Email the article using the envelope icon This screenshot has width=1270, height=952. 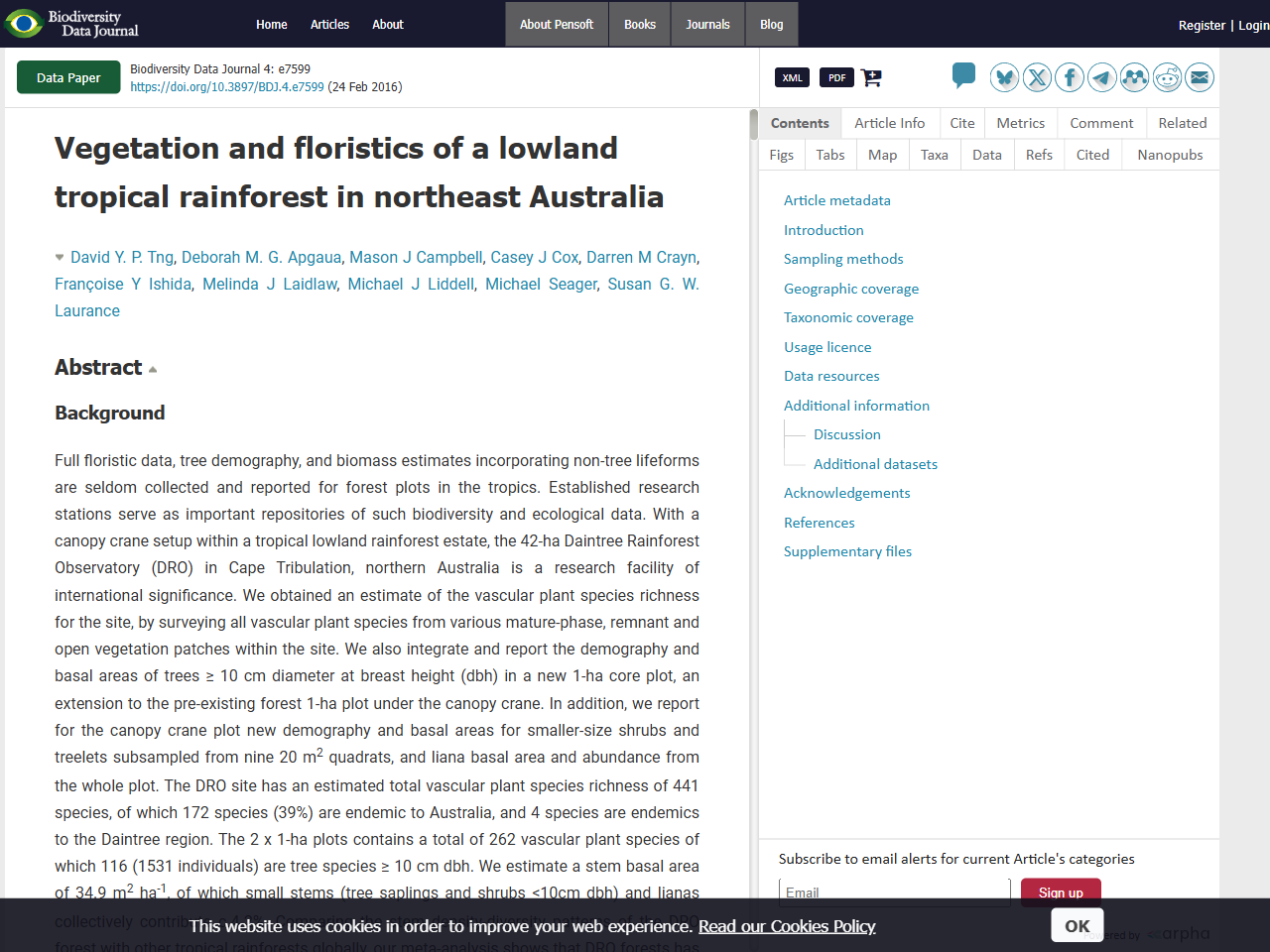(1201, 76)
